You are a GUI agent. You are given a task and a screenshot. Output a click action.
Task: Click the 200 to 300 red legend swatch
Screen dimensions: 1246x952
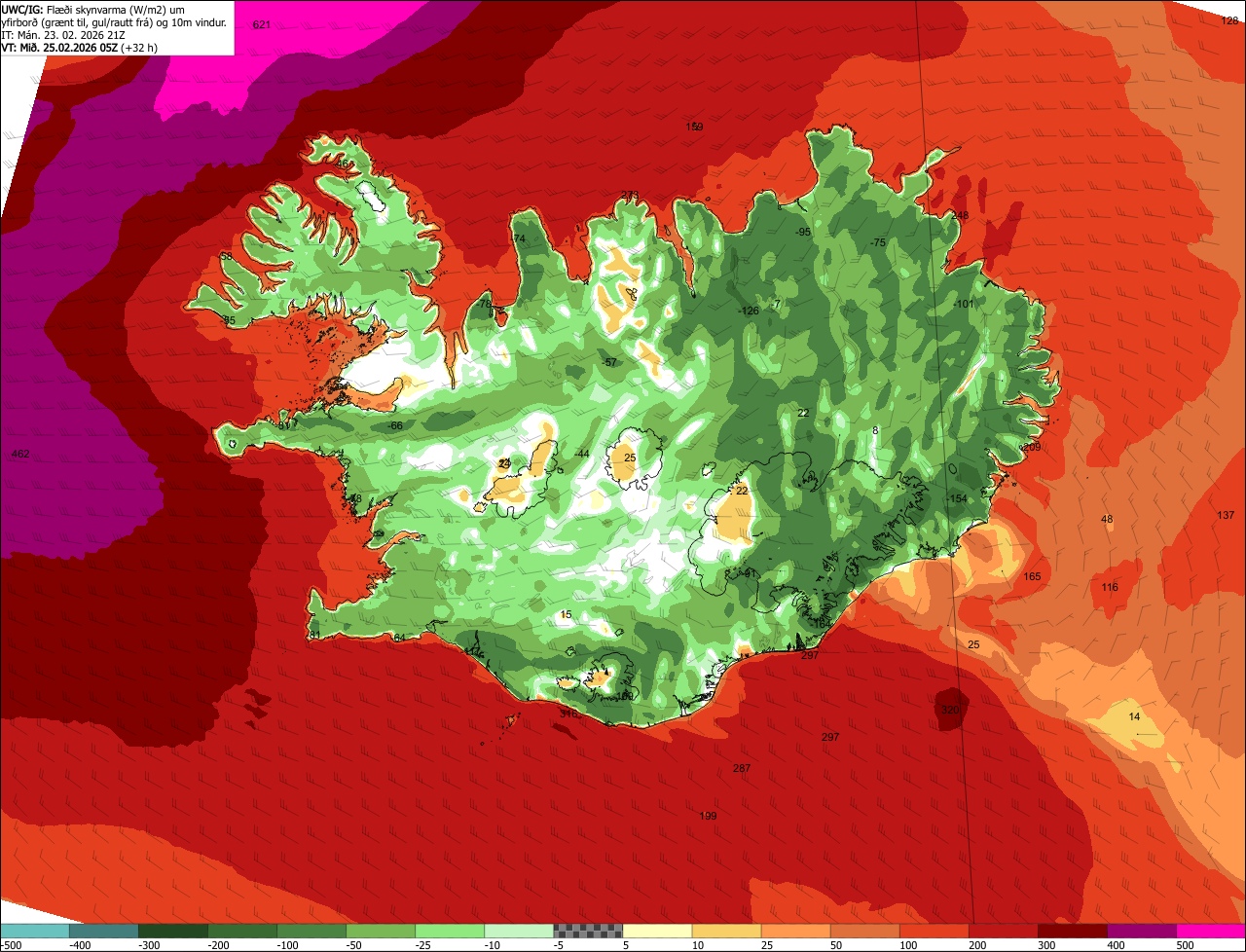[x=1003, y=931]
